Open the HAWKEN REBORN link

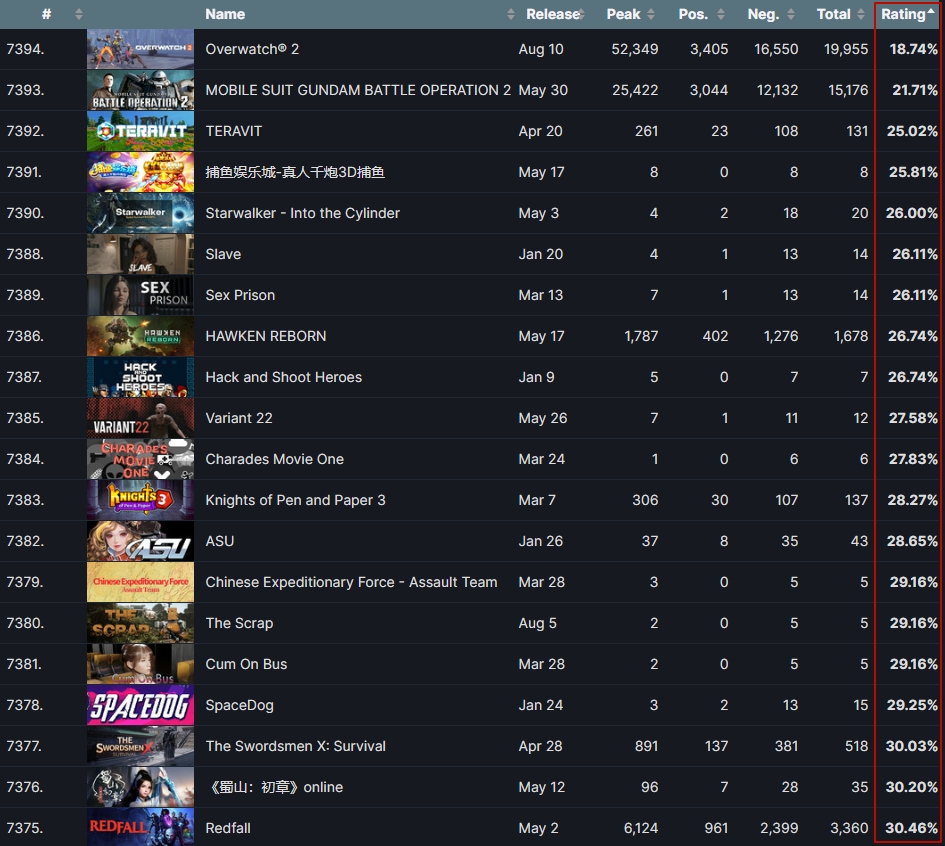266,336
